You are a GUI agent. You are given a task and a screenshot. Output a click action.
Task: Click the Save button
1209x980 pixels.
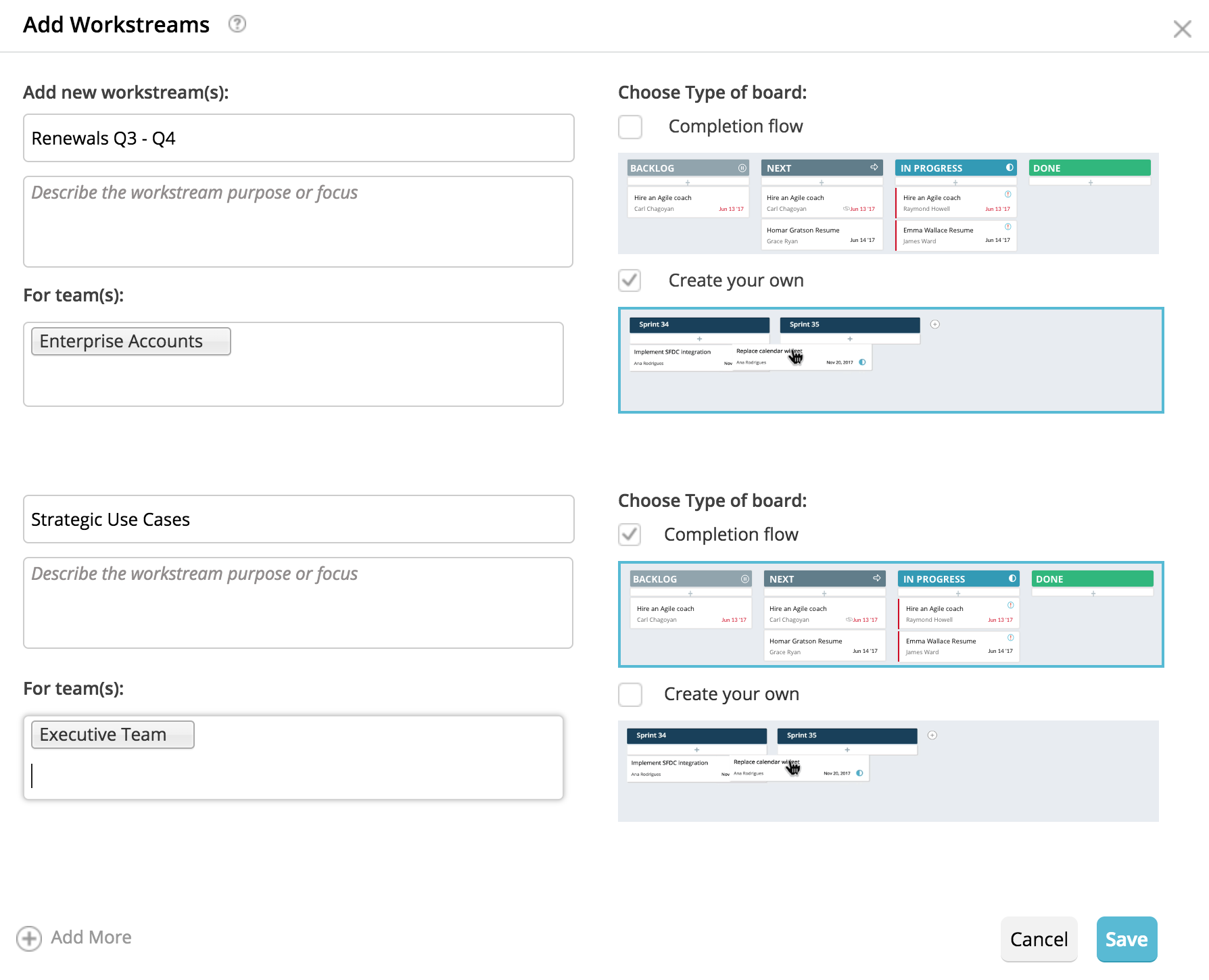coord(1127,939)
